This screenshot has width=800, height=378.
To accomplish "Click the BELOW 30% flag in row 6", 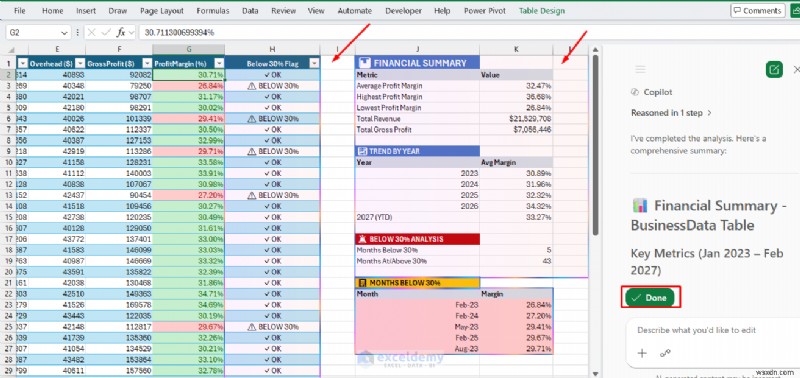I will point(272,118).
